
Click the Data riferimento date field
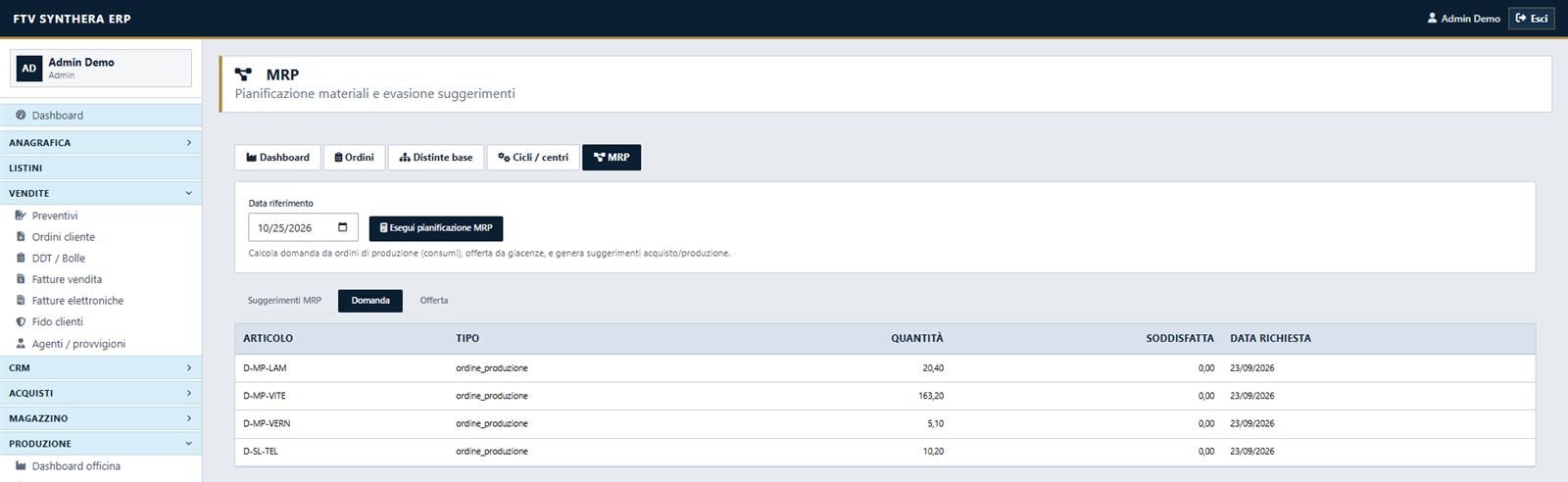coord(303,227)
